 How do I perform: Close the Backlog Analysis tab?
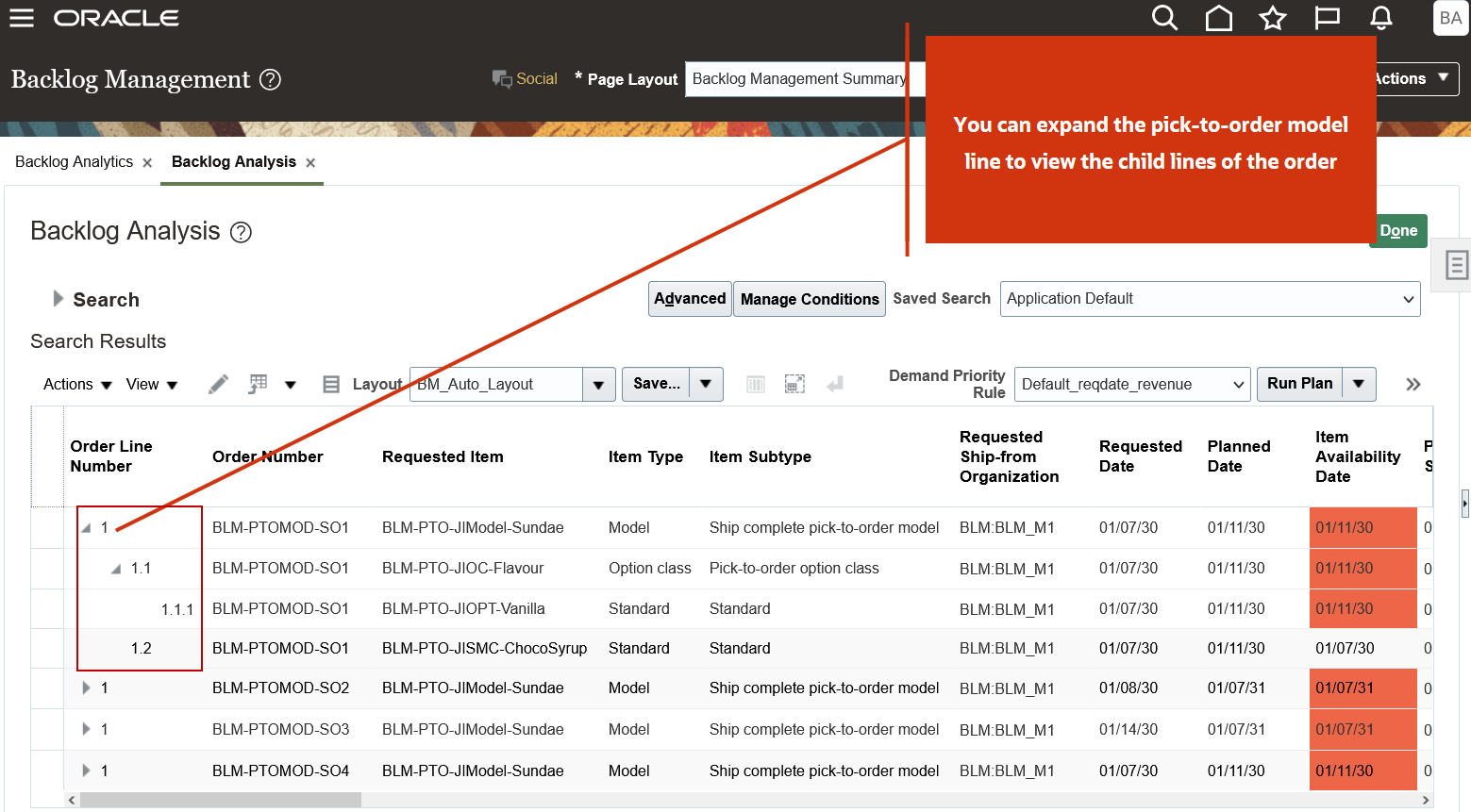pyautogui.click(x=310, y=163)
